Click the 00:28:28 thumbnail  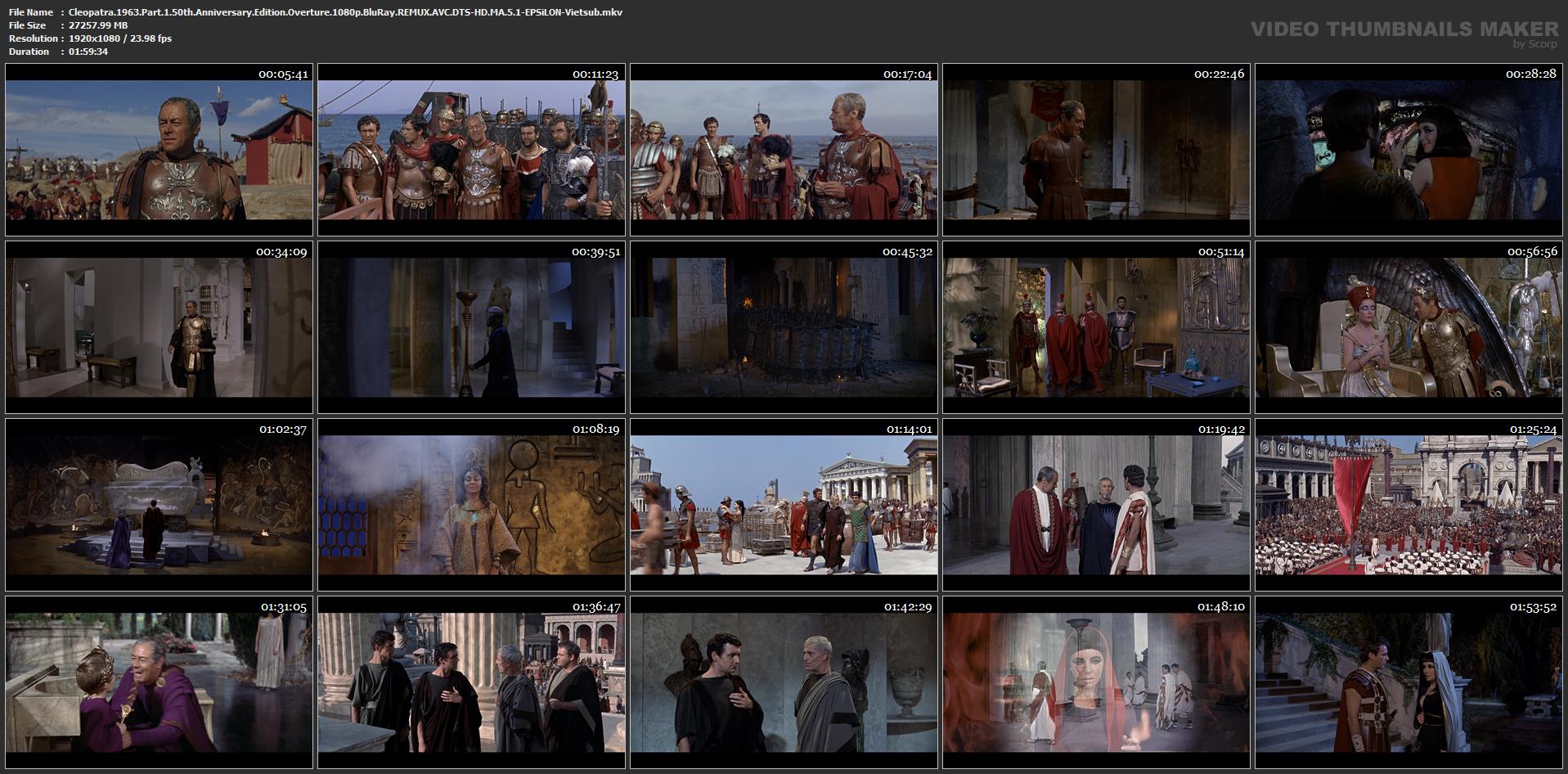tap(1409, 150)
